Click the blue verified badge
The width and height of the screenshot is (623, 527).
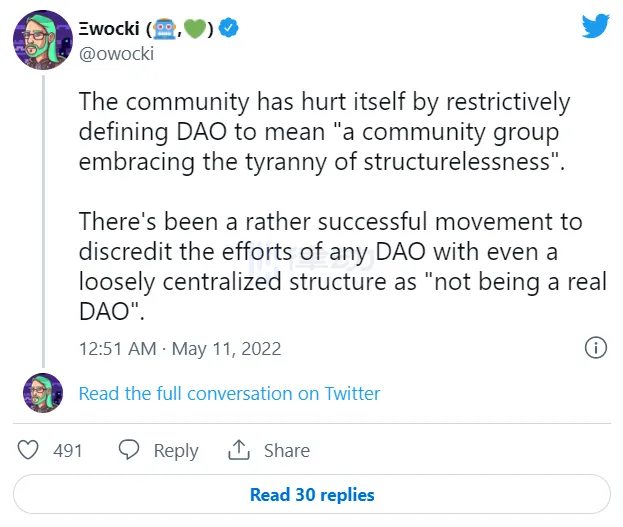229,29
